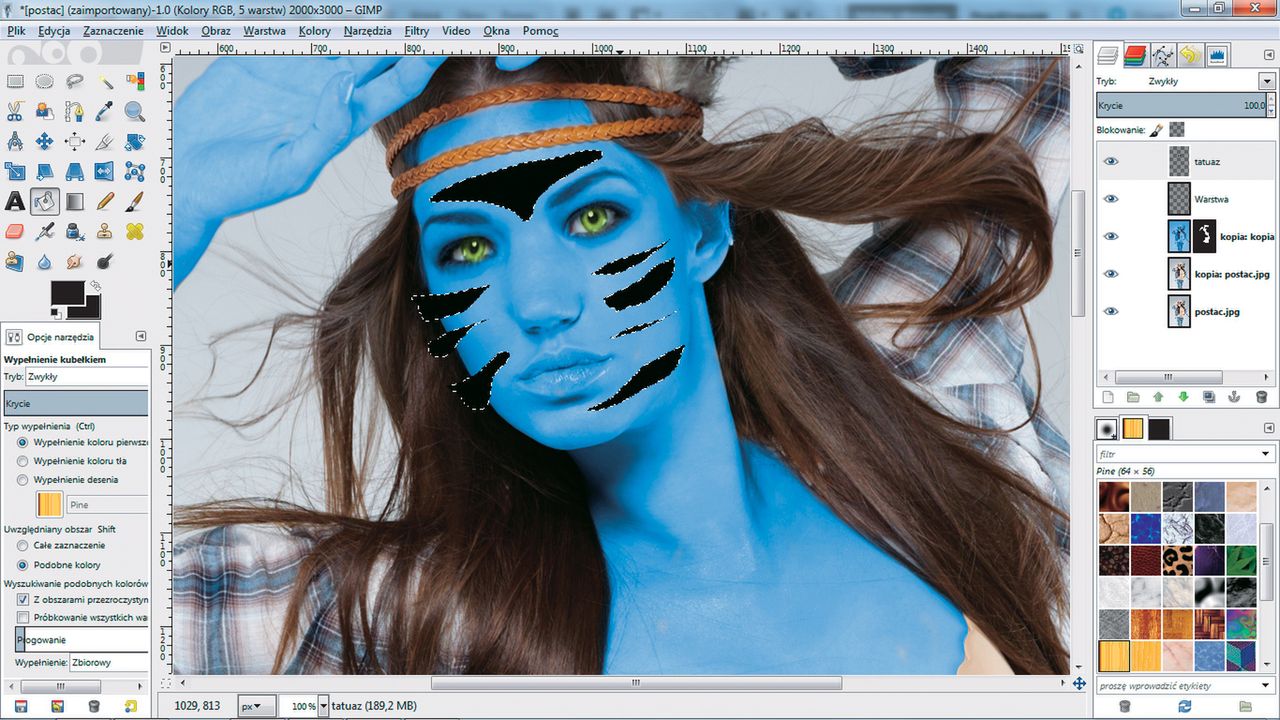Open the layer Tryb mode dropdown
Image resolution: width=1280 pixels, height=720 pixels.
(x=1266, y=82)
